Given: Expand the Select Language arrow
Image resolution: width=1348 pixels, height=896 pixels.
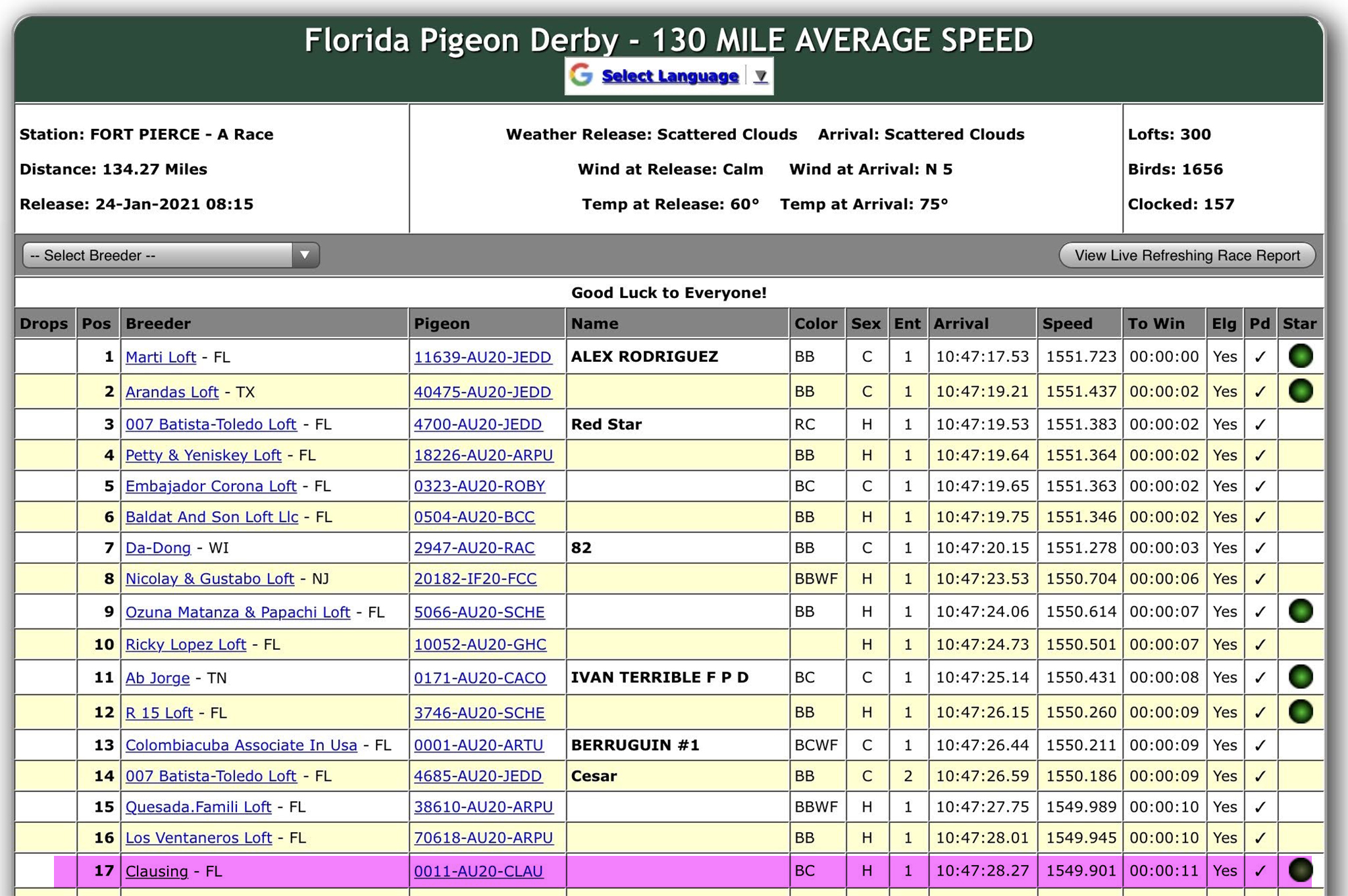Looking at the screenshot, I should click(x=760, y=76).
